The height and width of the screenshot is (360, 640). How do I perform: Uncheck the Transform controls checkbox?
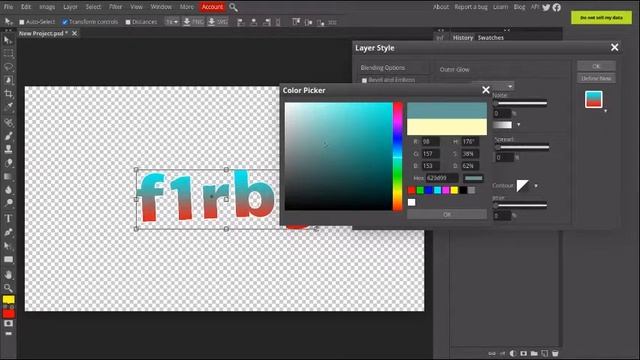[65, 22]
